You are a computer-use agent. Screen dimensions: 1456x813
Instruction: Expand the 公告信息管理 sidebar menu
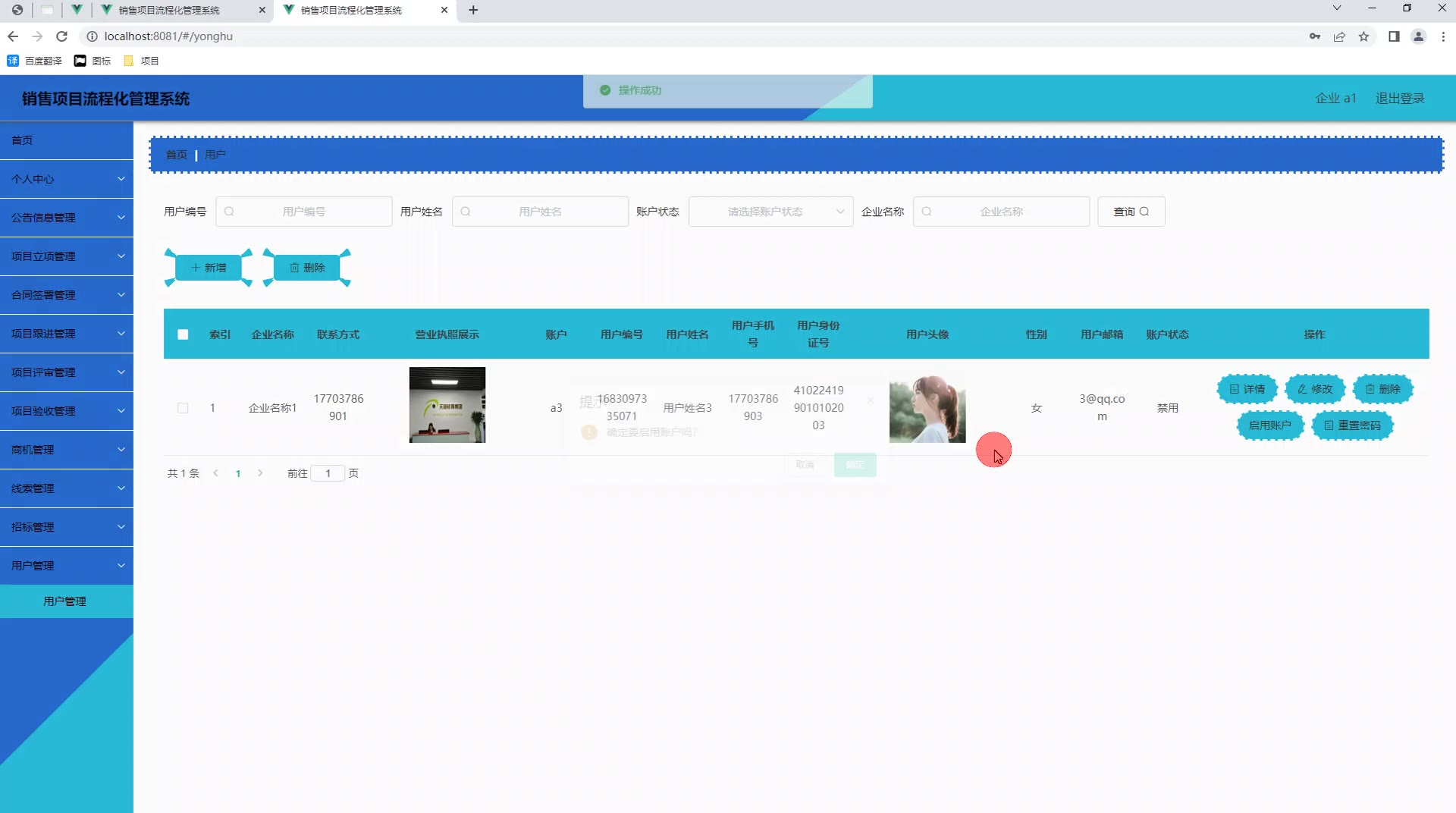(x=67, y=218)
